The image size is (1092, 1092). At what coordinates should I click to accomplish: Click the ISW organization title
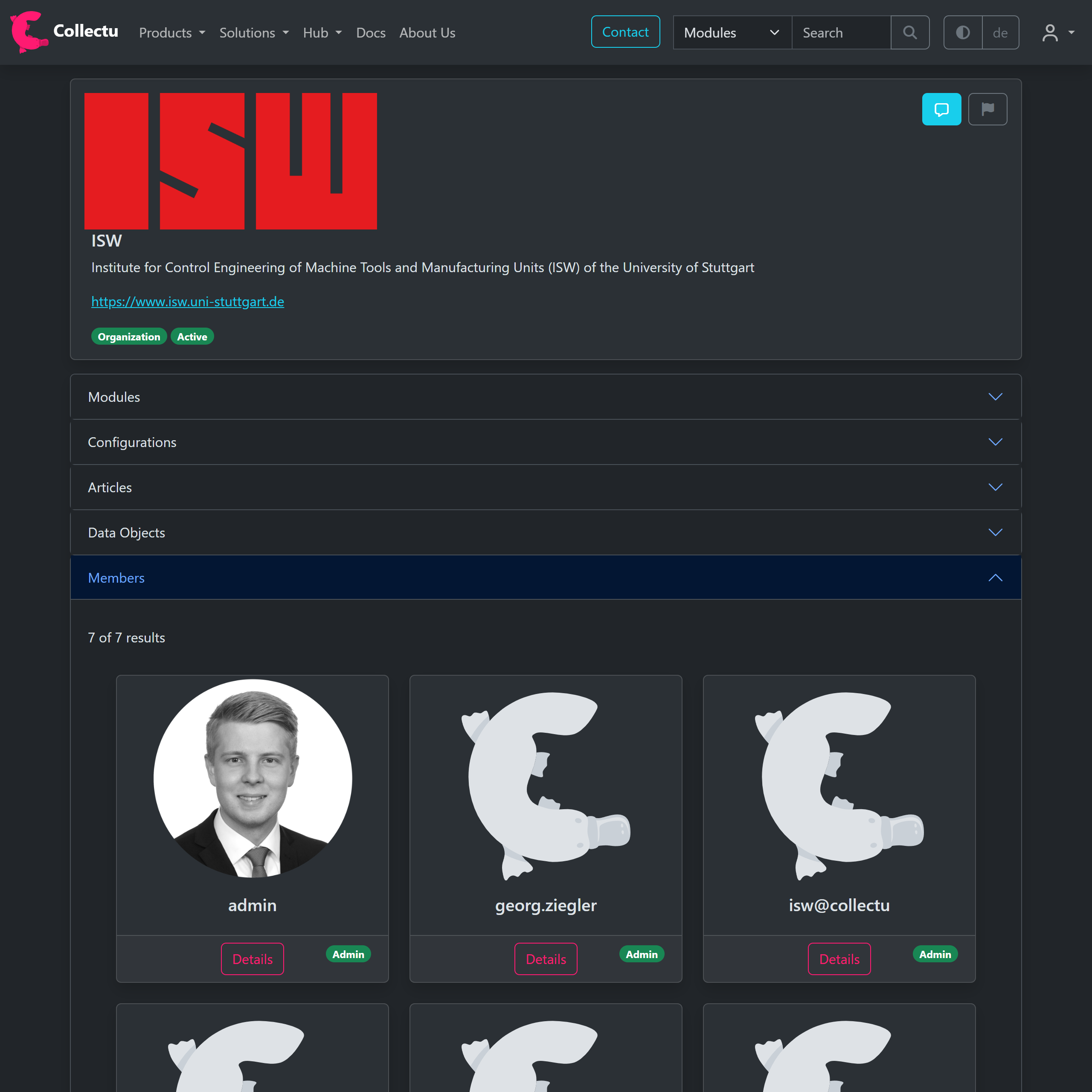(x=106, y=241)
